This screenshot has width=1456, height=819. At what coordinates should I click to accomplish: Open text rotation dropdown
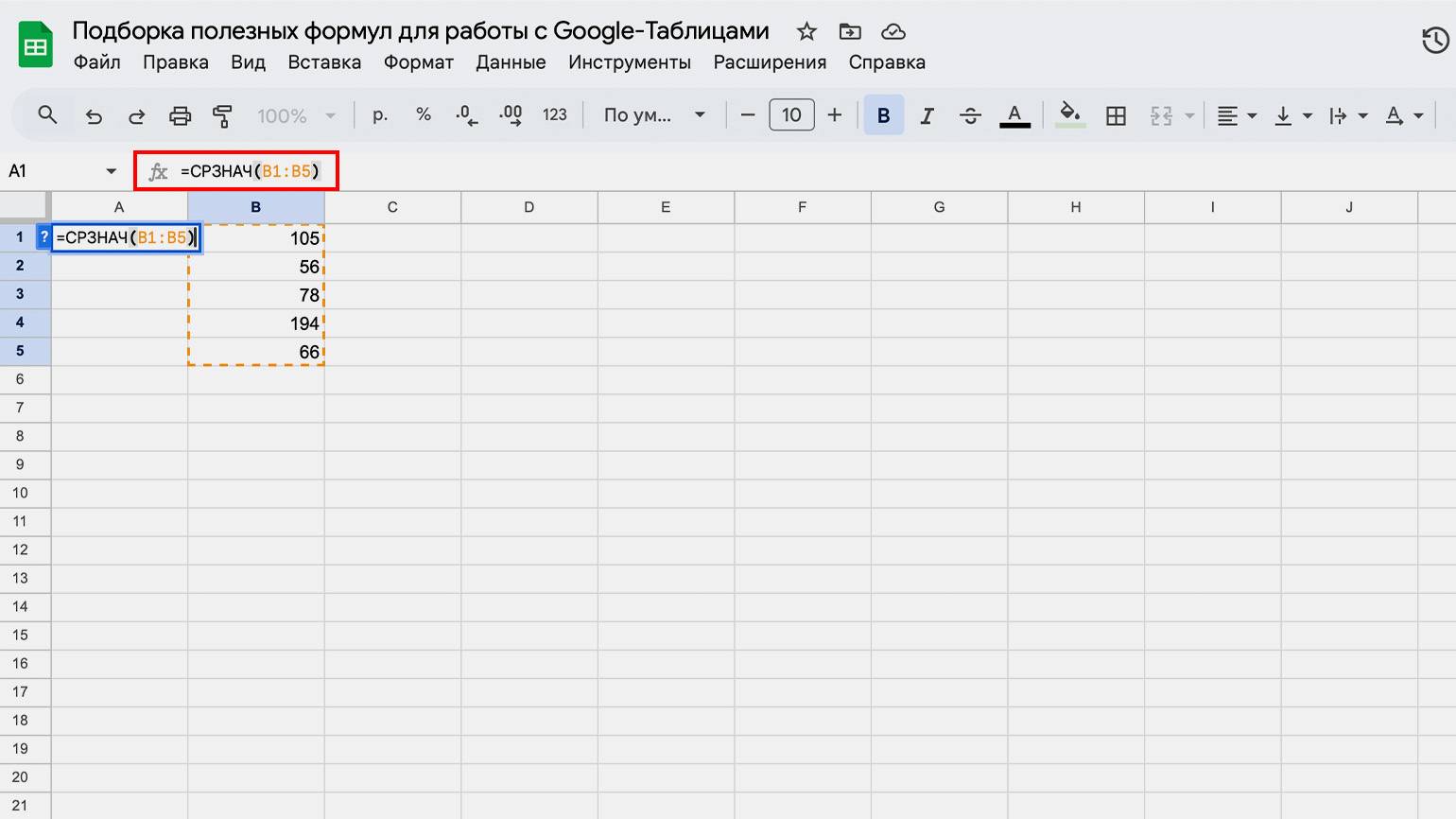pyautogui.click(x=1404, y=115)
